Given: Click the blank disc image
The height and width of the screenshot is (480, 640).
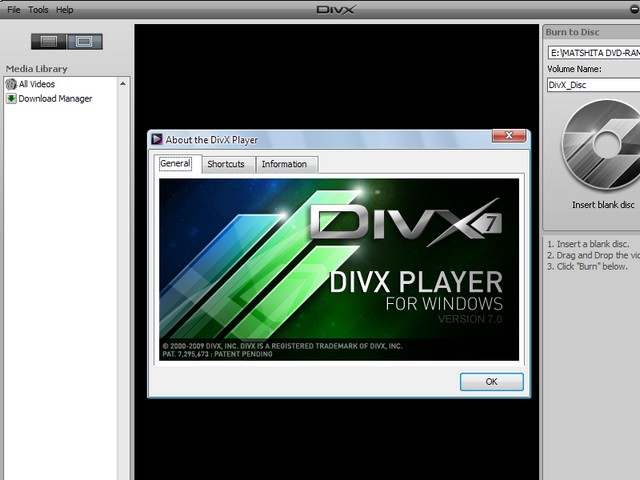Looking at the screenshot, I should 602,145.
